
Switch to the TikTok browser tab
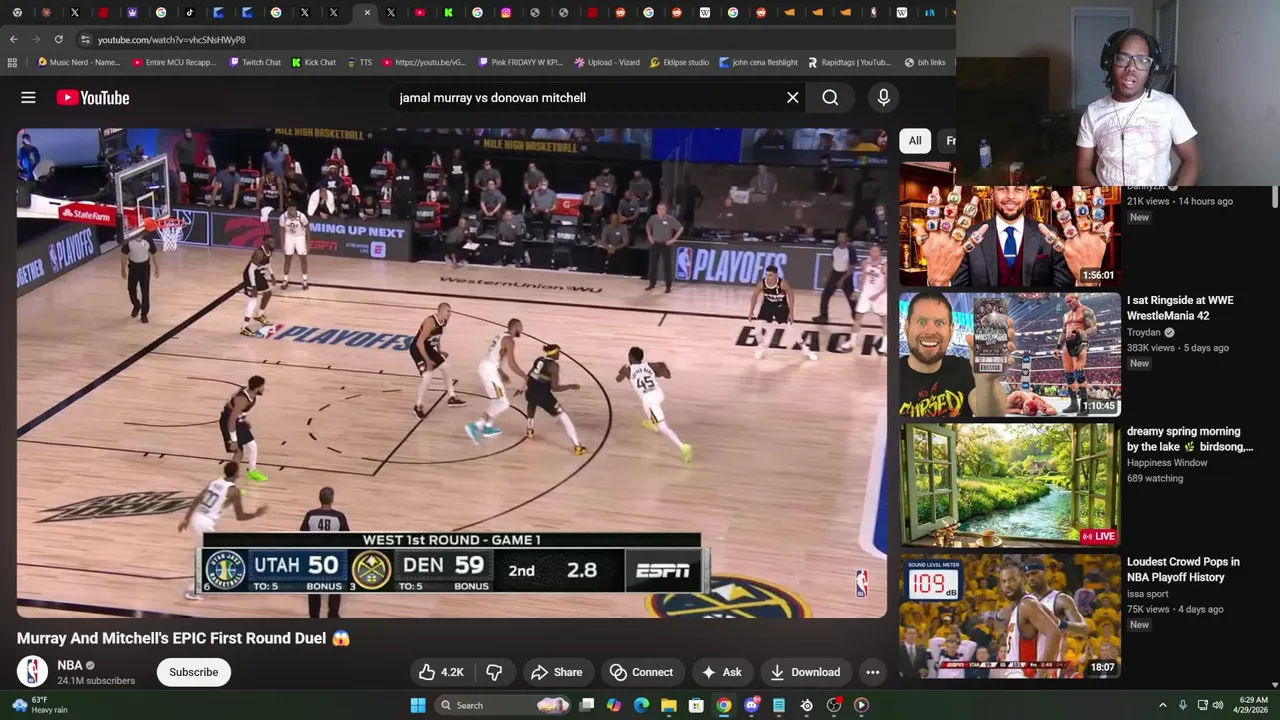coord(190,13)
